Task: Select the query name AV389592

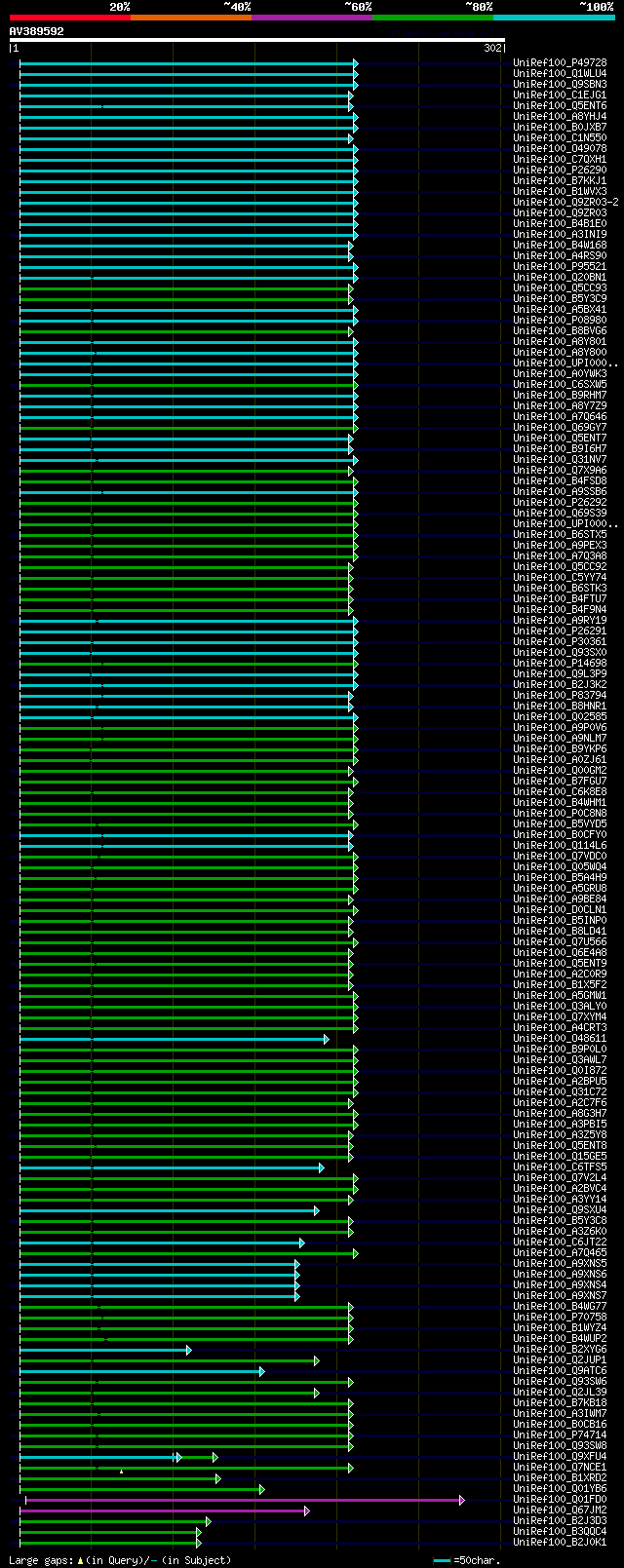Action: (x=37, y=31)
